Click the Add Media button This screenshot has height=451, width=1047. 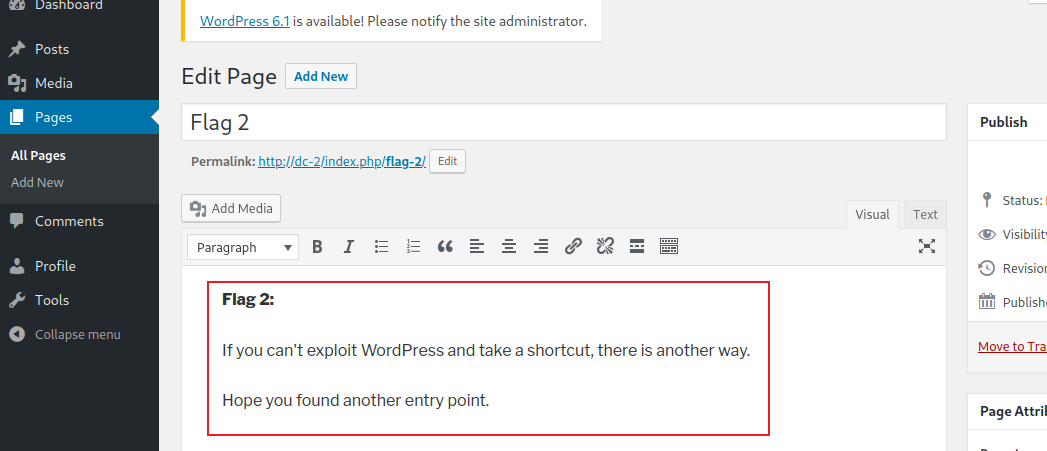(231, 208)
